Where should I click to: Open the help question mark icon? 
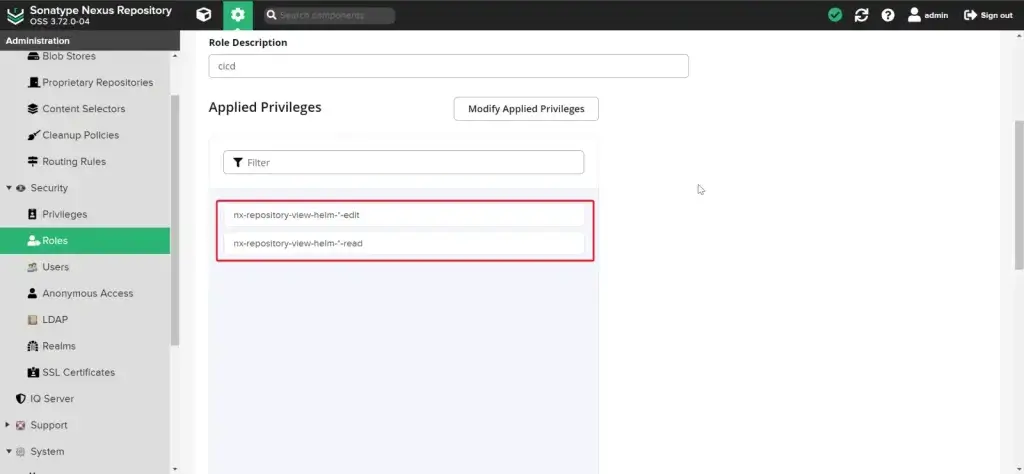click(x=888, y=15)
